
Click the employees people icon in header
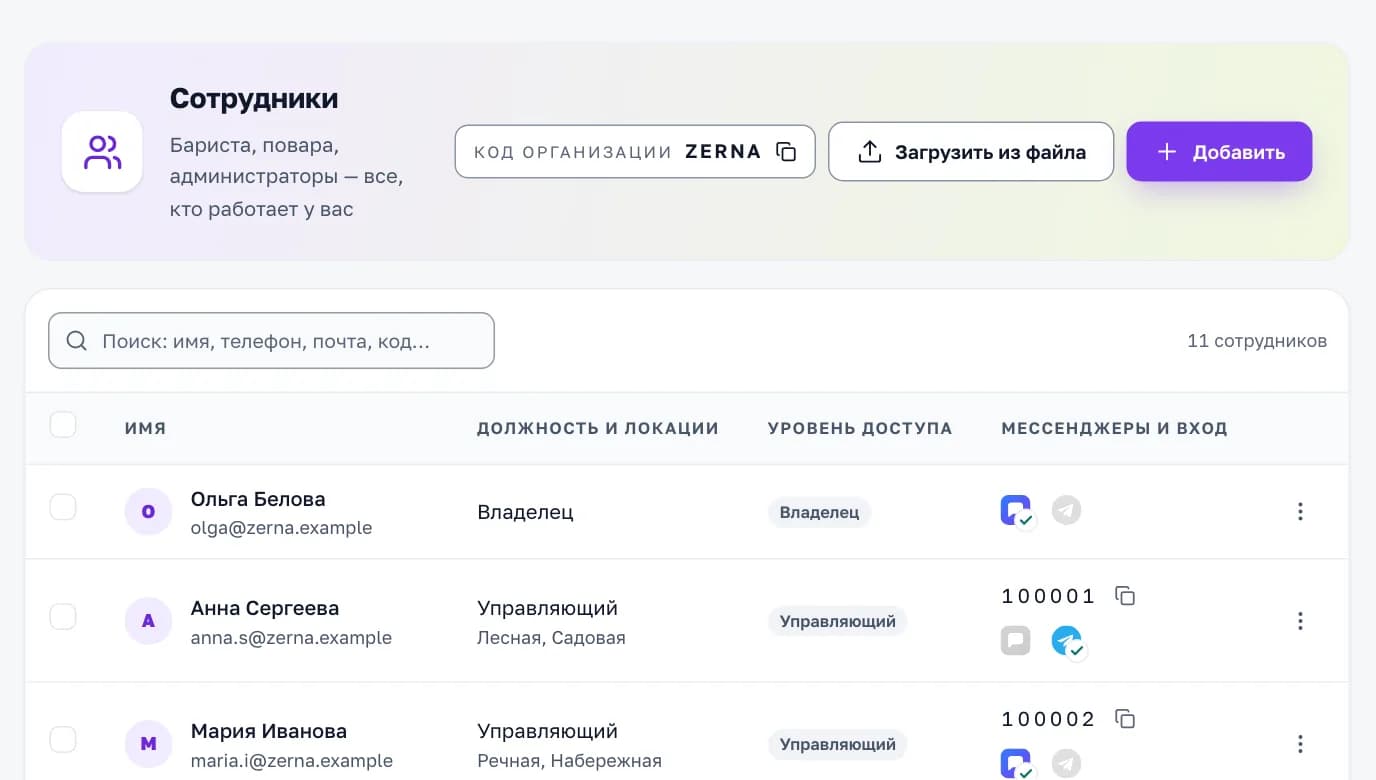[x=102, y=152]
